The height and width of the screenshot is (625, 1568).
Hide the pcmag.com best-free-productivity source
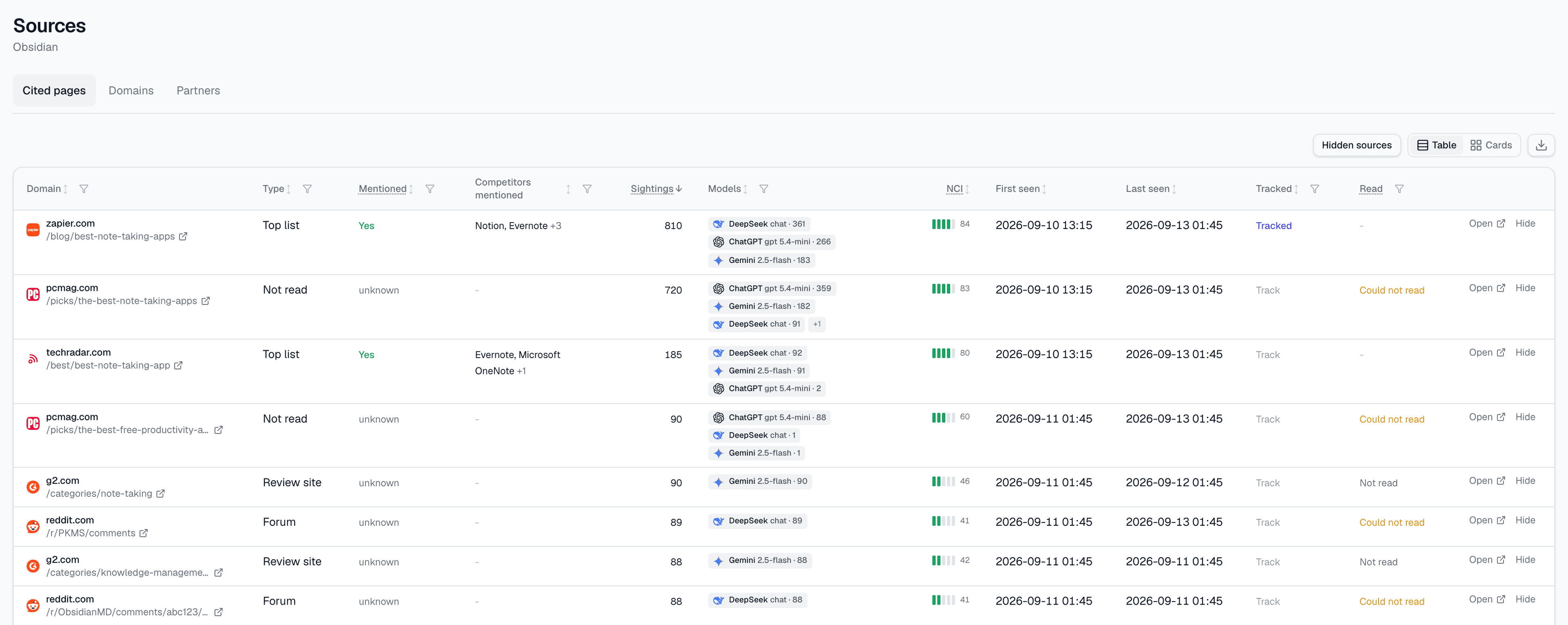[1525, 417]
